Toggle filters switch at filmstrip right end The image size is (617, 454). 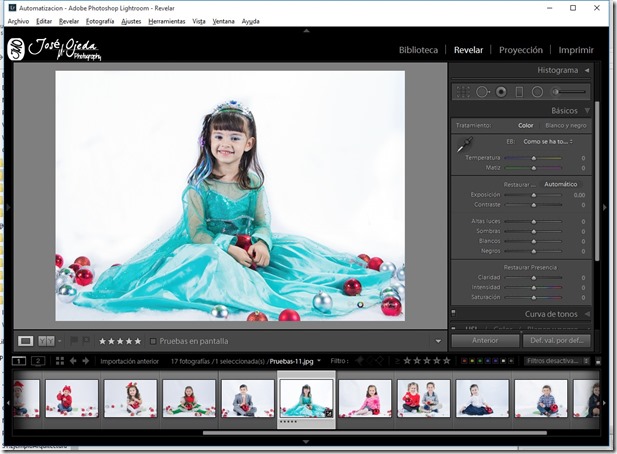[x=598, y=361]
